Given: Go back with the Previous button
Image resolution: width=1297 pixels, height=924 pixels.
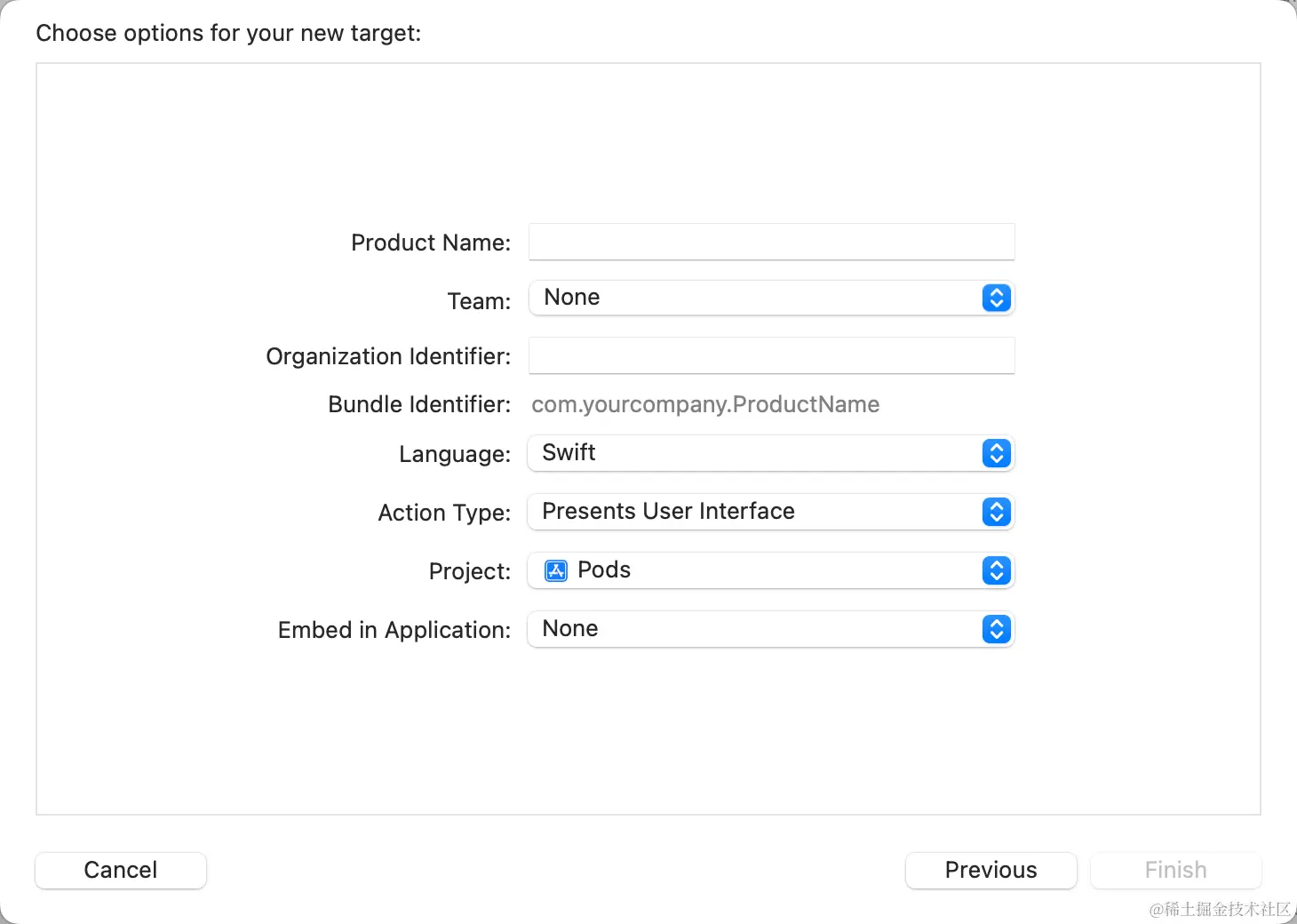Looking at the screenshot, I should (x=991, y=870).
